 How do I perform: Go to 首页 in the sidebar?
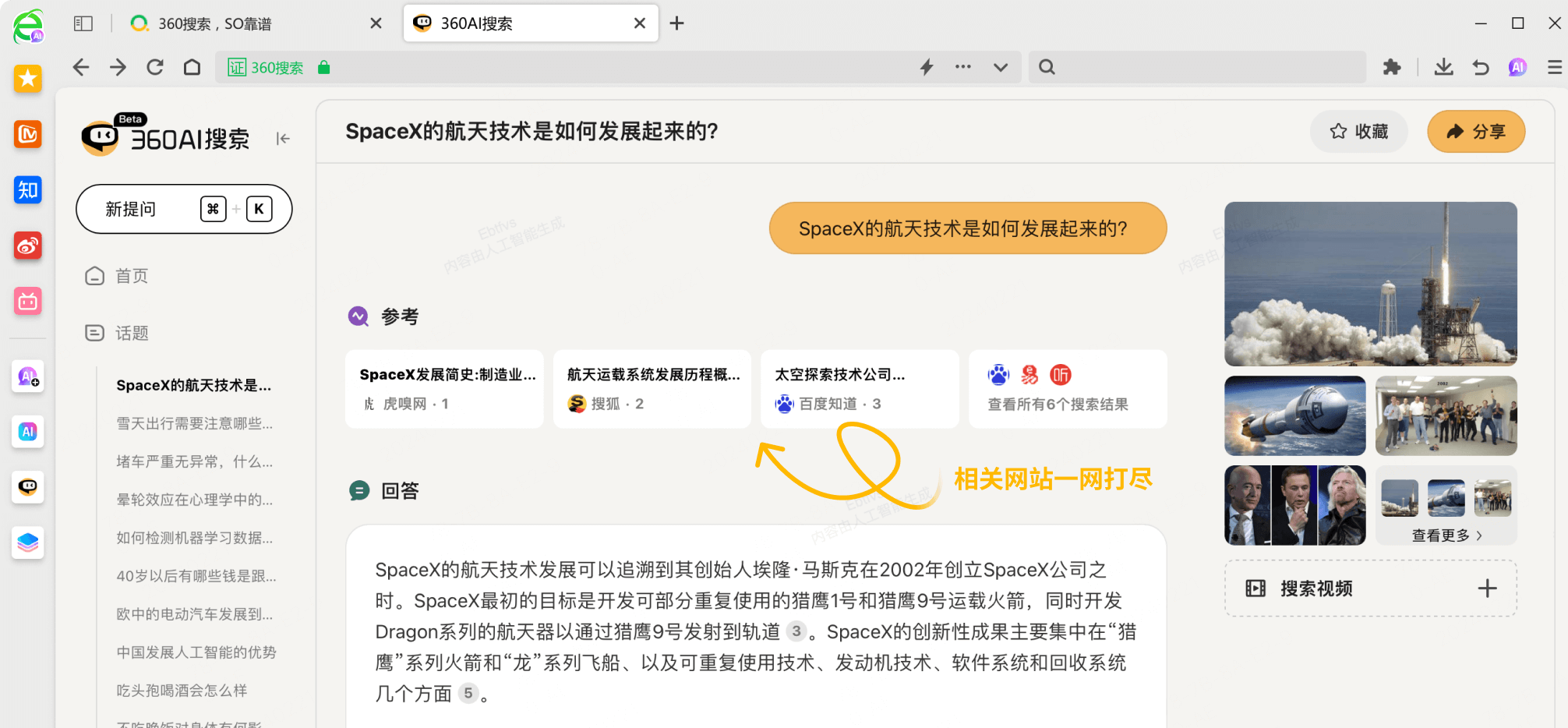[117, 276]
